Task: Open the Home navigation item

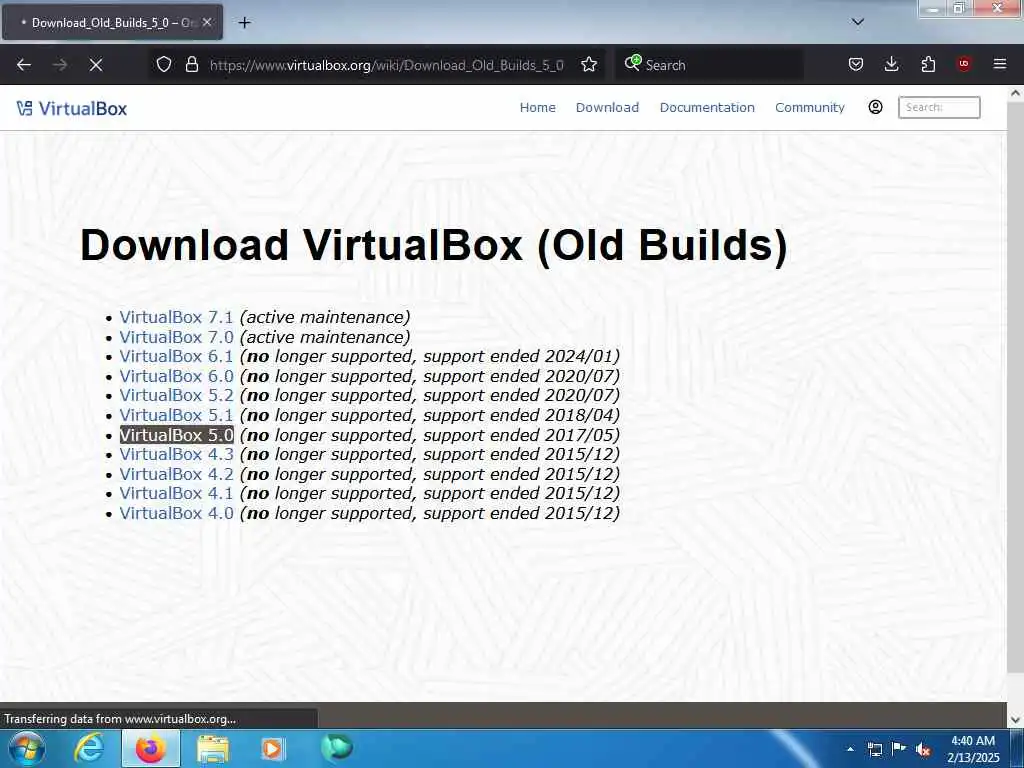Action: [x=537, y=107]
